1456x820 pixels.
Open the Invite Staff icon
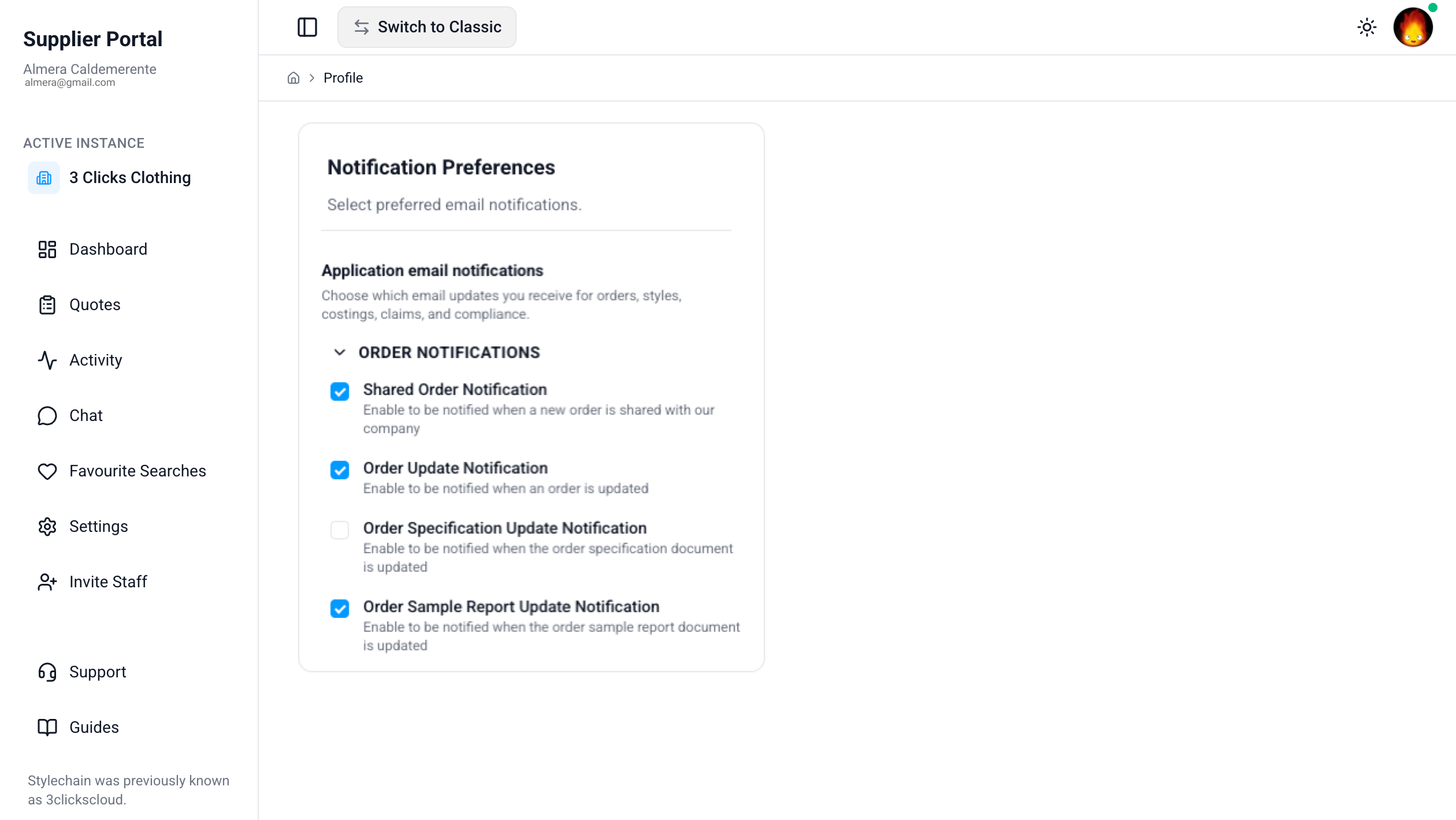coord(47,582)
